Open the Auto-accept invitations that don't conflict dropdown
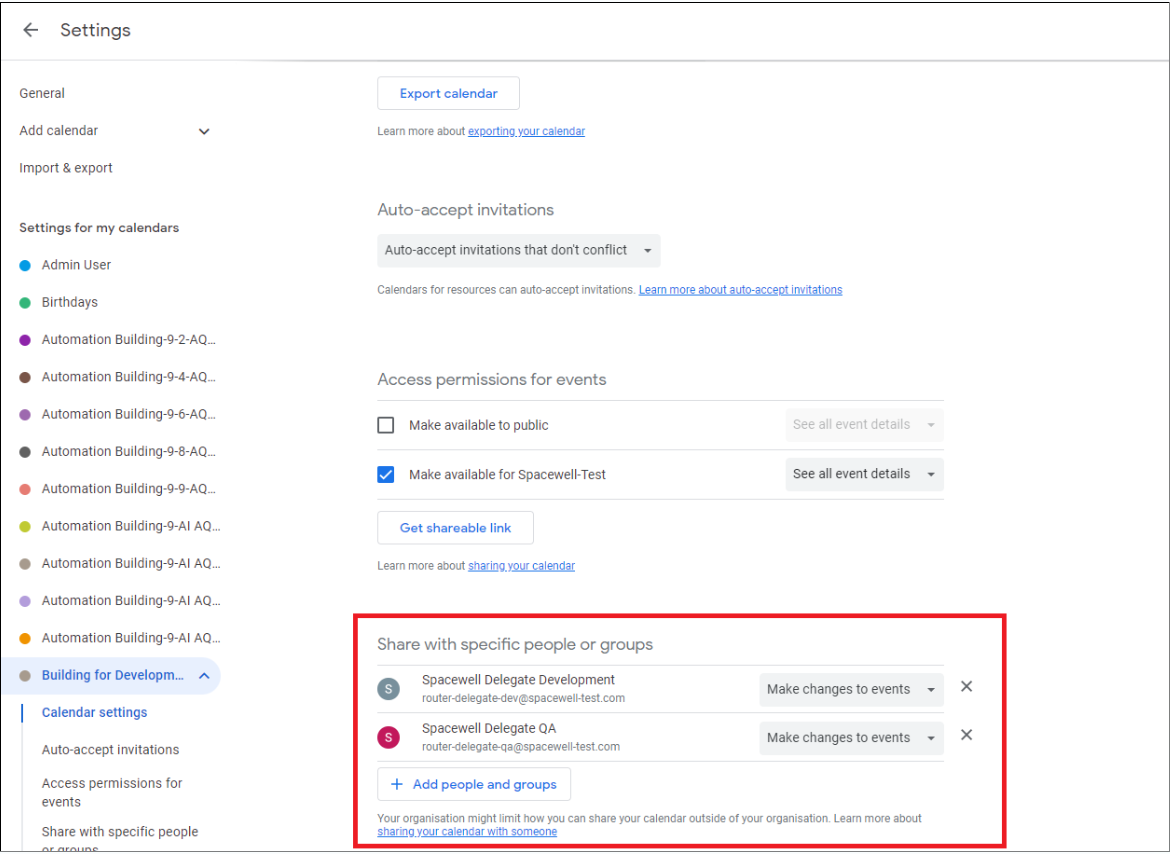This screenshot has width=1170, height=854. pyautogui.click(x=519, y=251)
